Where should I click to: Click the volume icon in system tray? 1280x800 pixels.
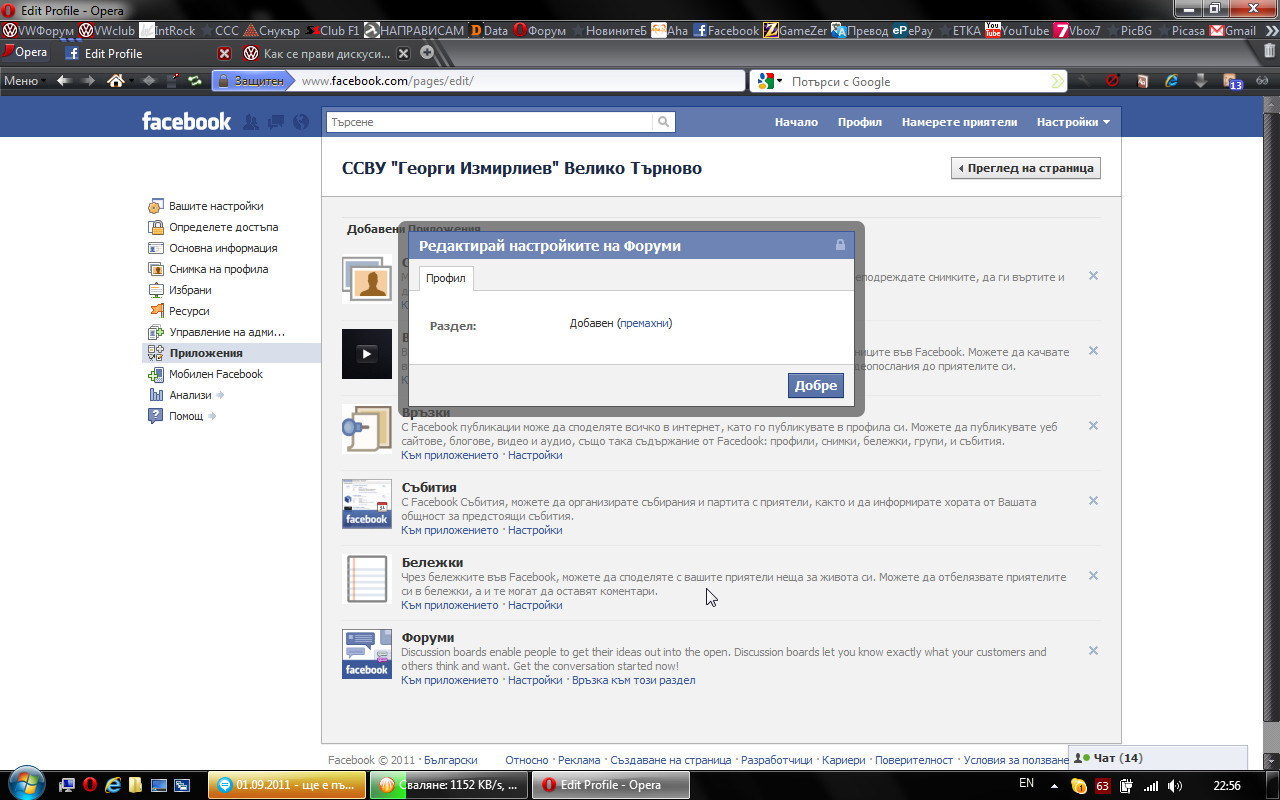(1175, 786)
